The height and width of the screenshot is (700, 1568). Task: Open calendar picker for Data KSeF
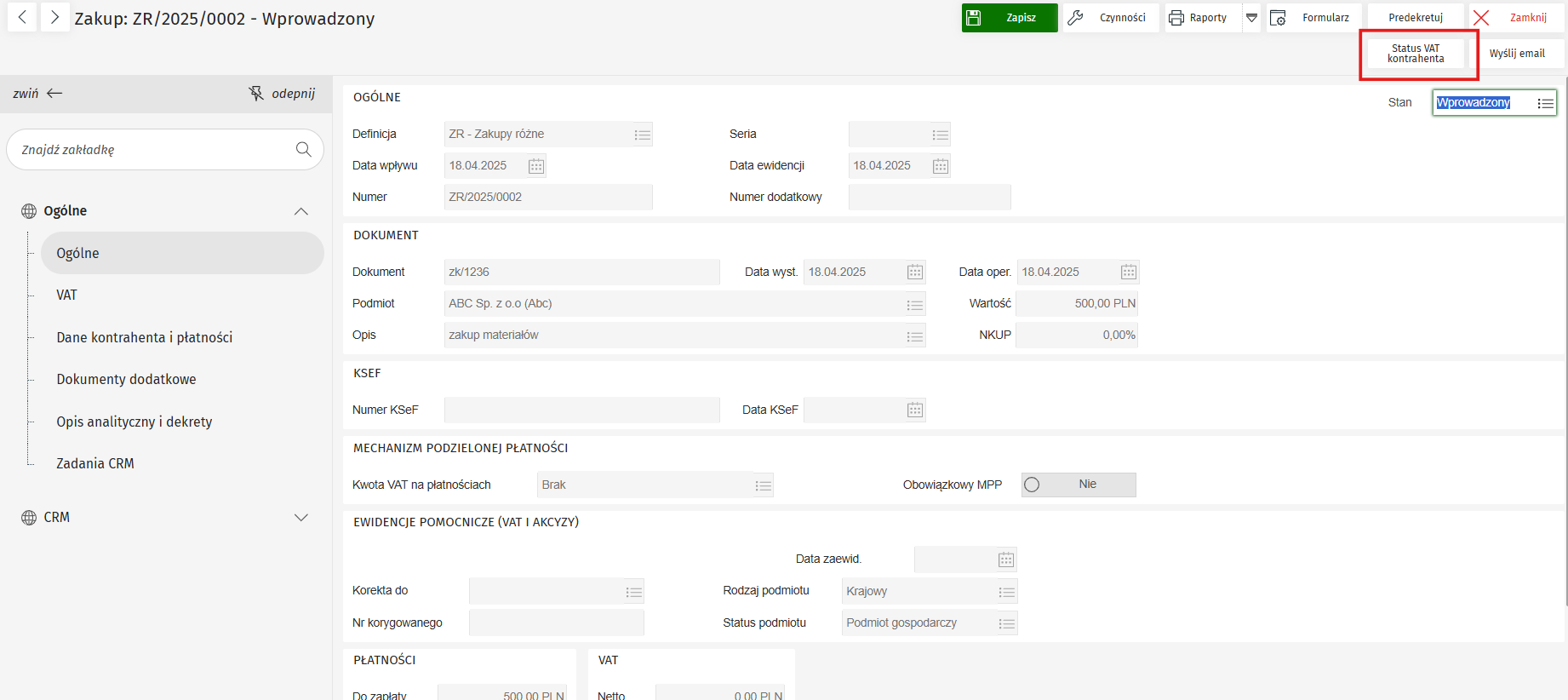(x=915, y=410)
